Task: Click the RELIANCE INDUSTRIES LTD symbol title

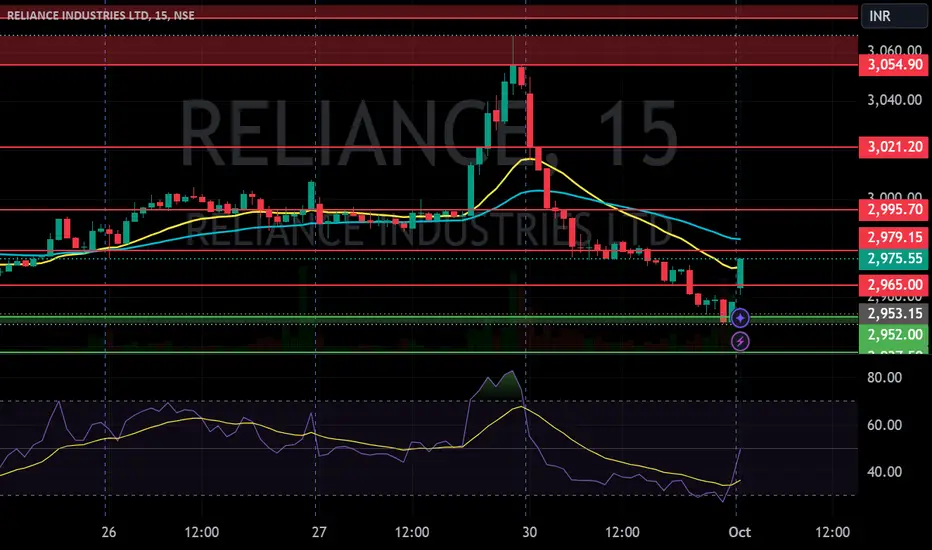Action: coord(100,15)
